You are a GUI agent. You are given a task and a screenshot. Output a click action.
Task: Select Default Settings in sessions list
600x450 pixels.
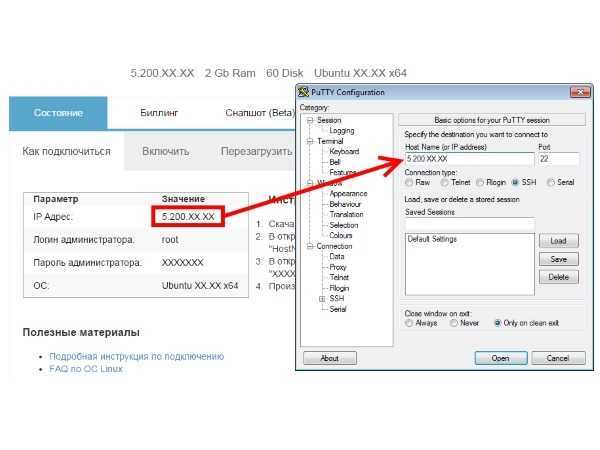[432, 239]
